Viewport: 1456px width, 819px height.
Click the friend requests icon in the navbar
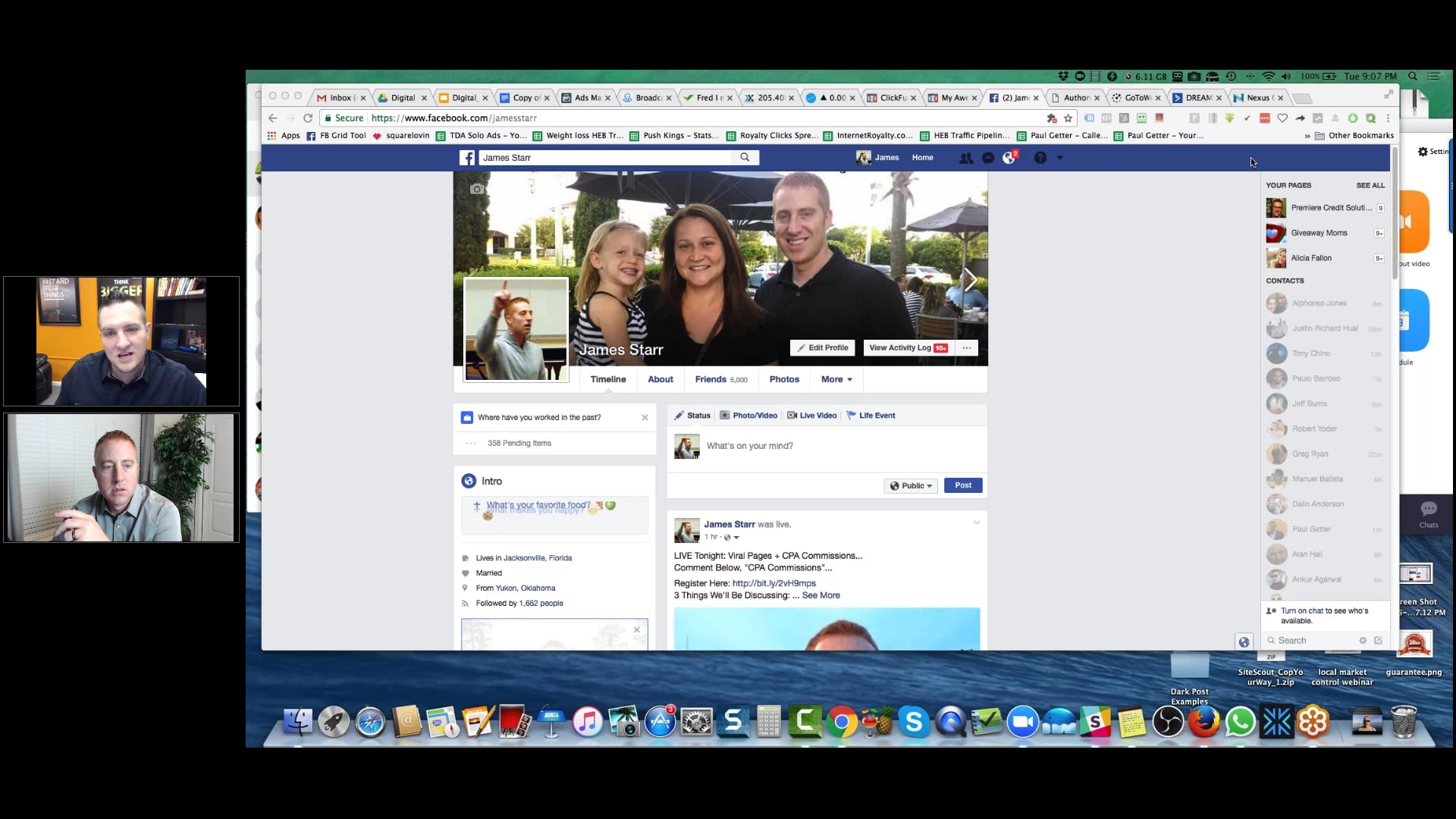point(967,157)
